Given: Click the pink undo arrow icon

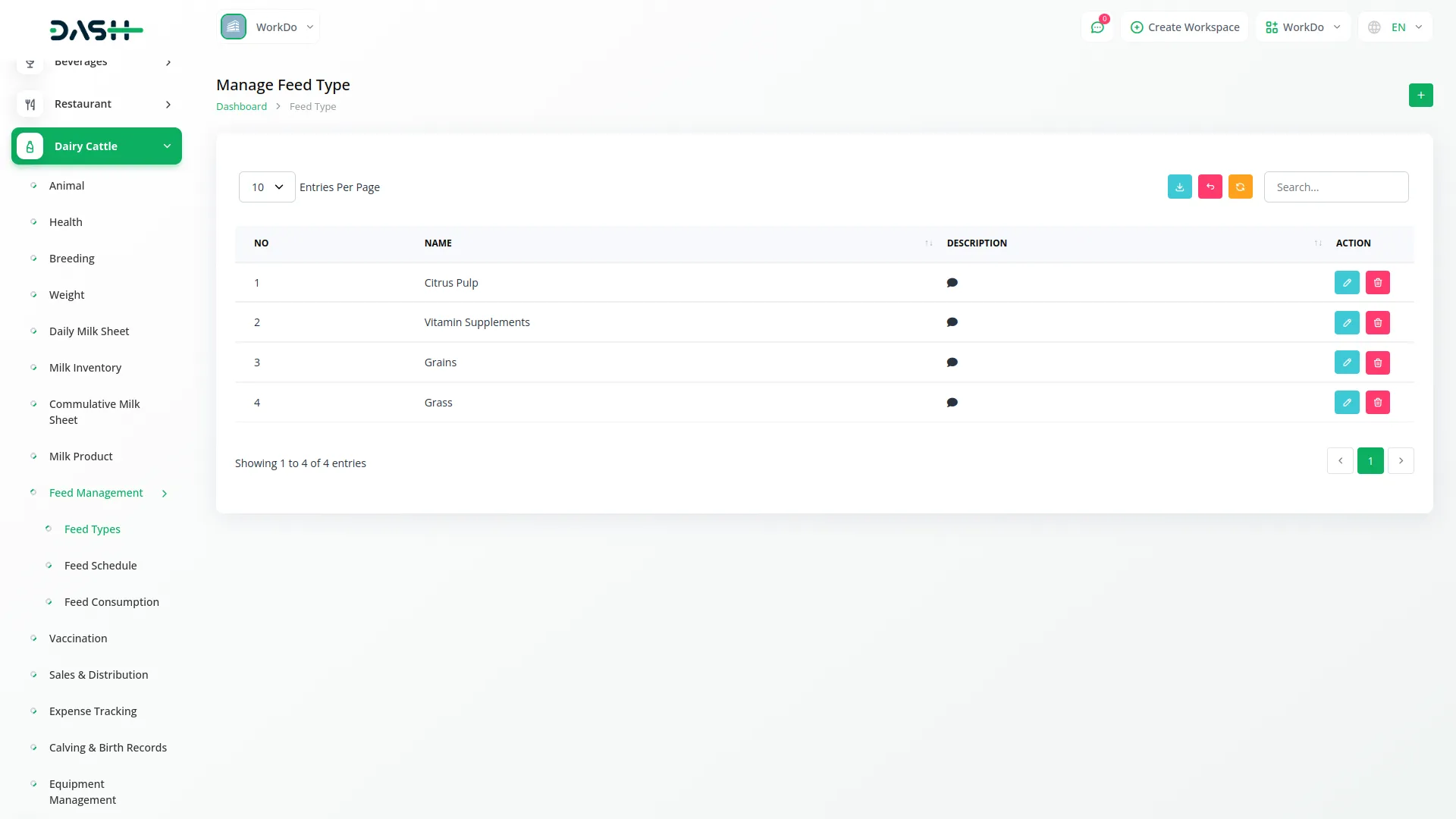Looking at the screenshot, I should click(x=1210, y=187).
